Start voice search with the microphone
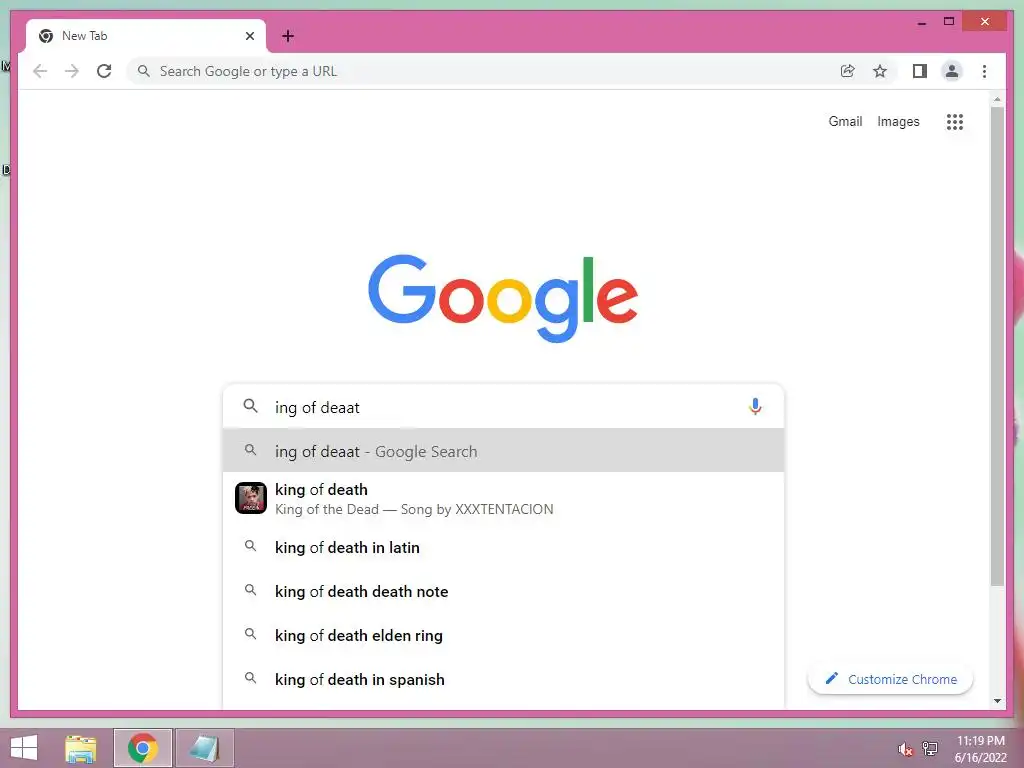Screen dimensions: 1024x768 coord(755,406)
